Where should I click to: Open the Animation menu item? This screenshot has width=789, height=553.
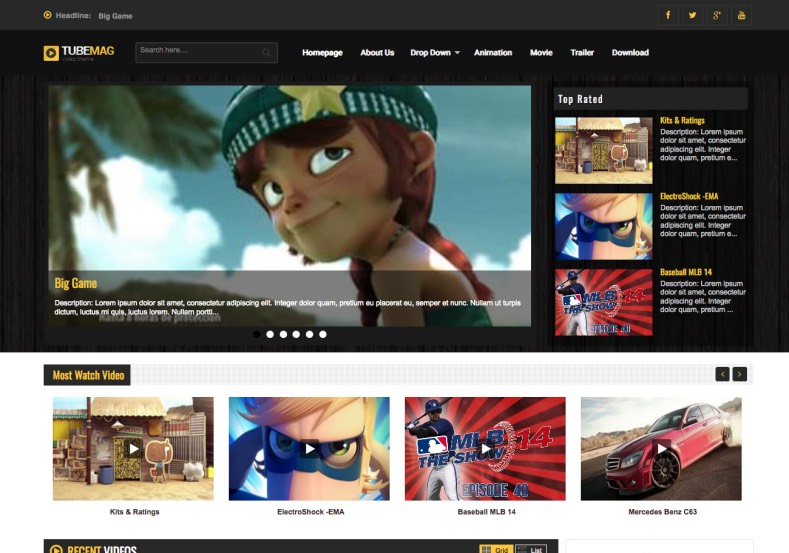tap(493, 52)
